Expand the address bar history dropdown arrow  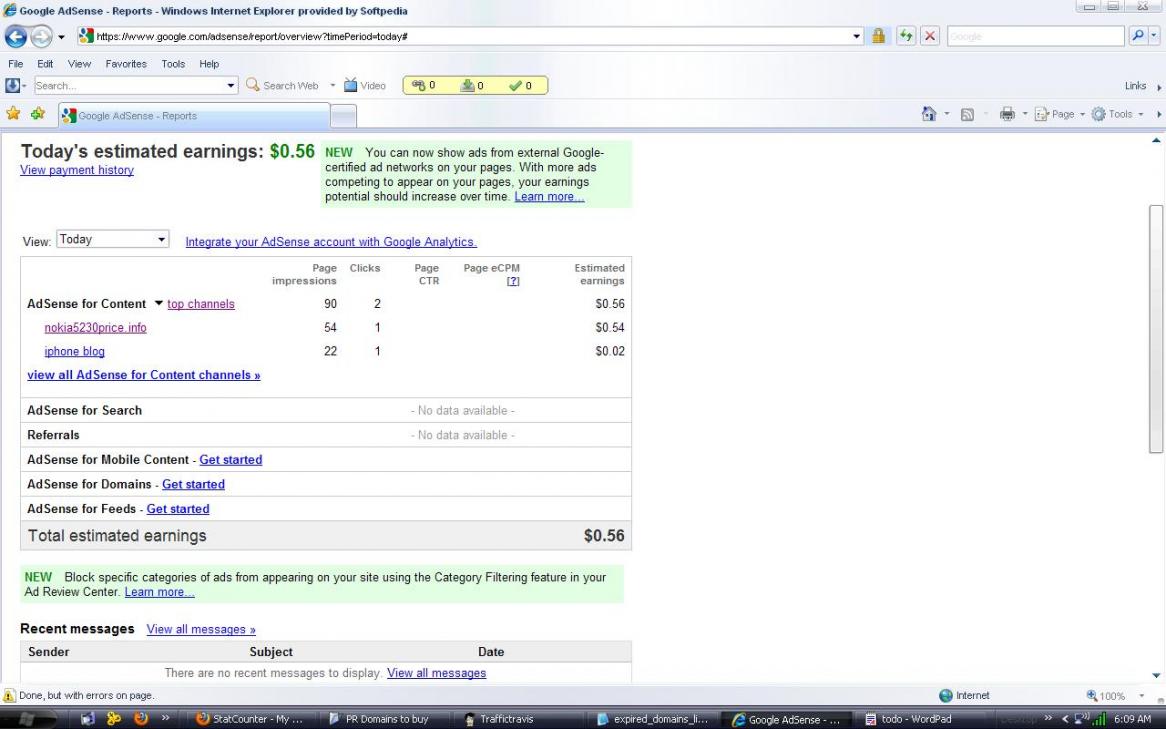click(856, 36)
